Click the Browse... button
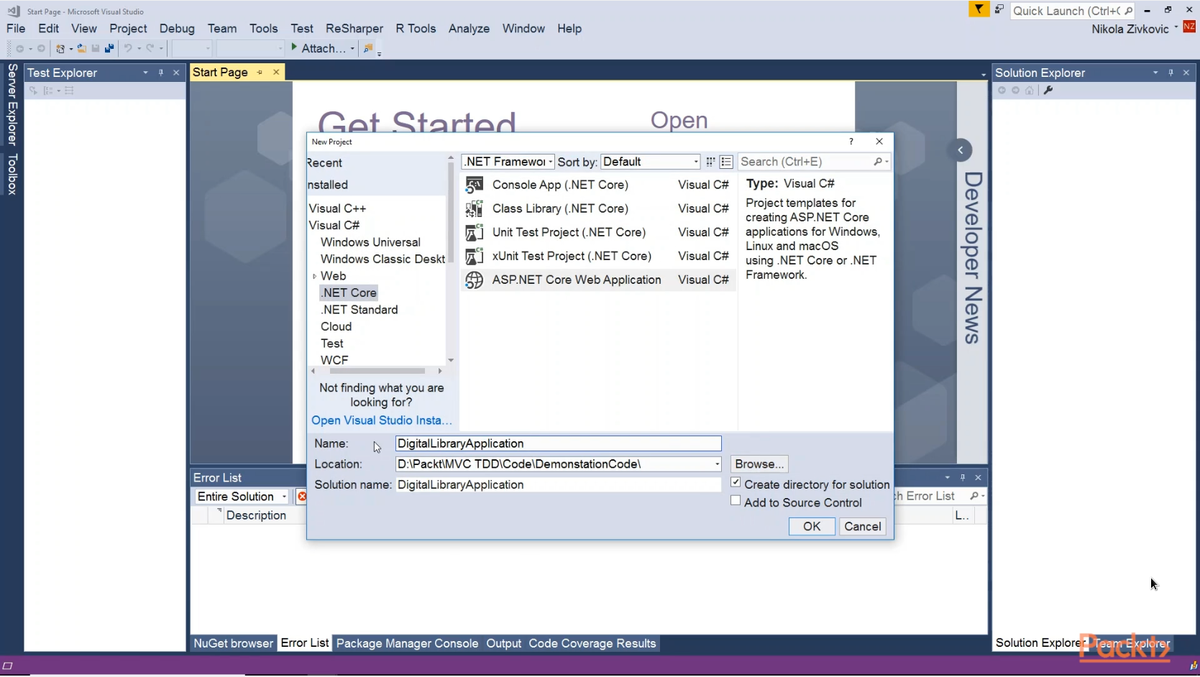This screenshot has height=677, width=1200. 759,464
